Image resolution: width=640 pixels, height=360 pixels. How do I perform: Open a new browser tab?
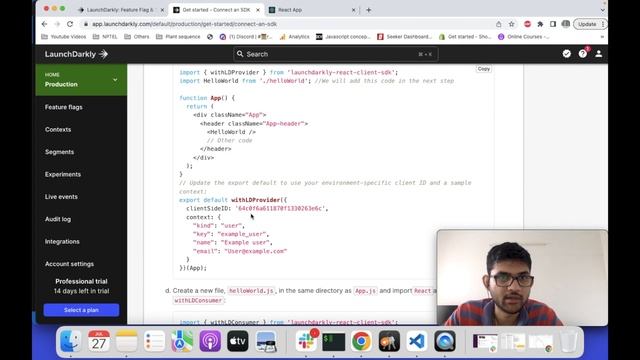coord(369,10)
